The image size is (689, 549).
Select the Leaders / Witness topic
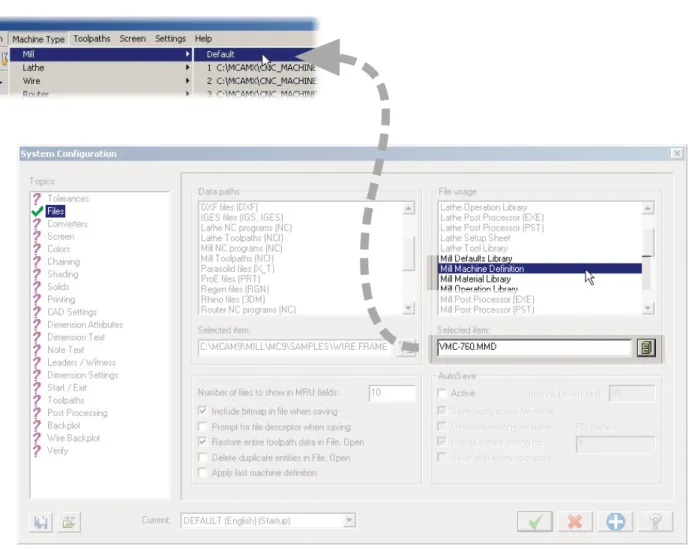[81, 363]
